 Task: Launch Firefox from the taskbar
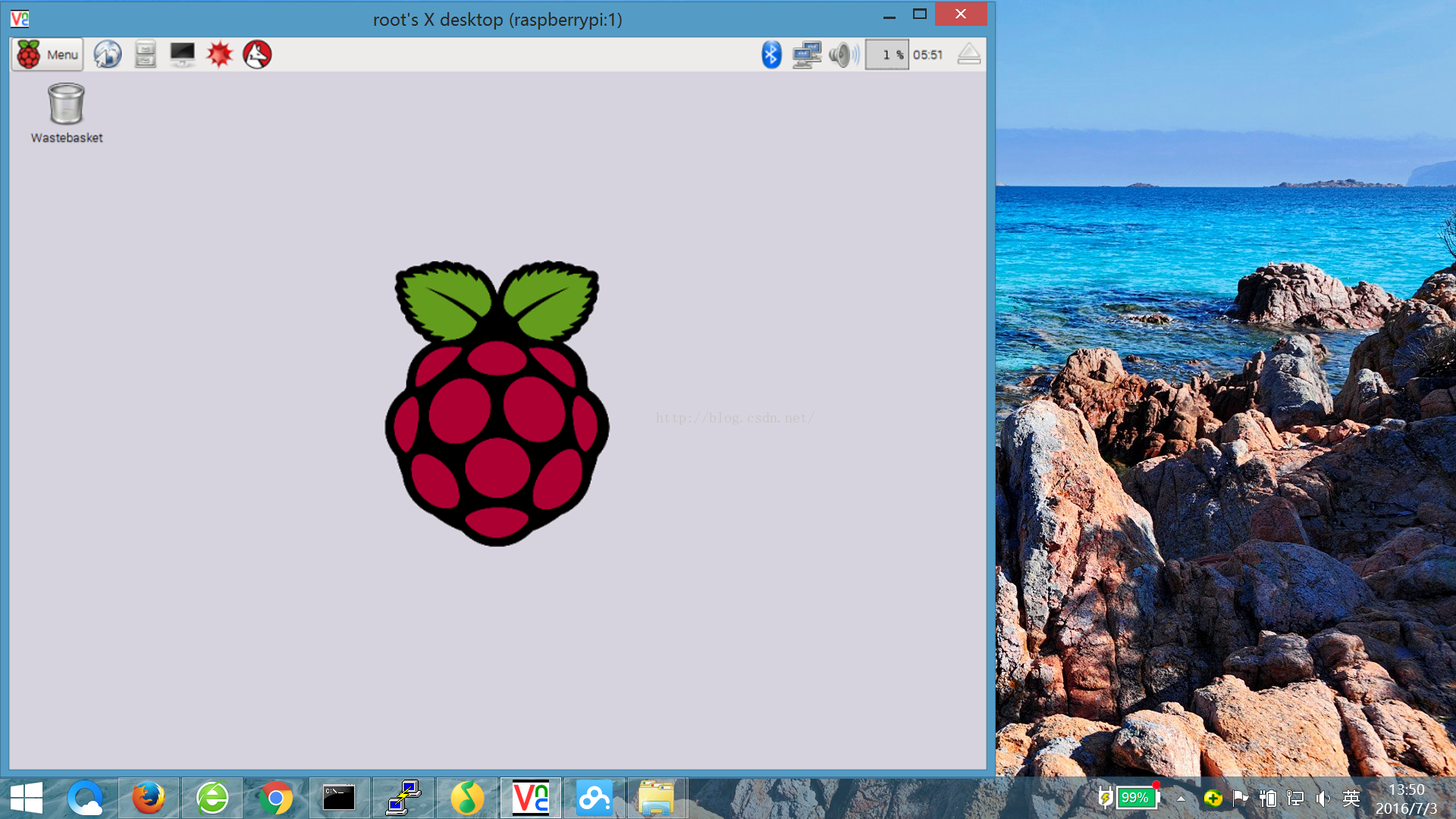(x=149, y=799)
